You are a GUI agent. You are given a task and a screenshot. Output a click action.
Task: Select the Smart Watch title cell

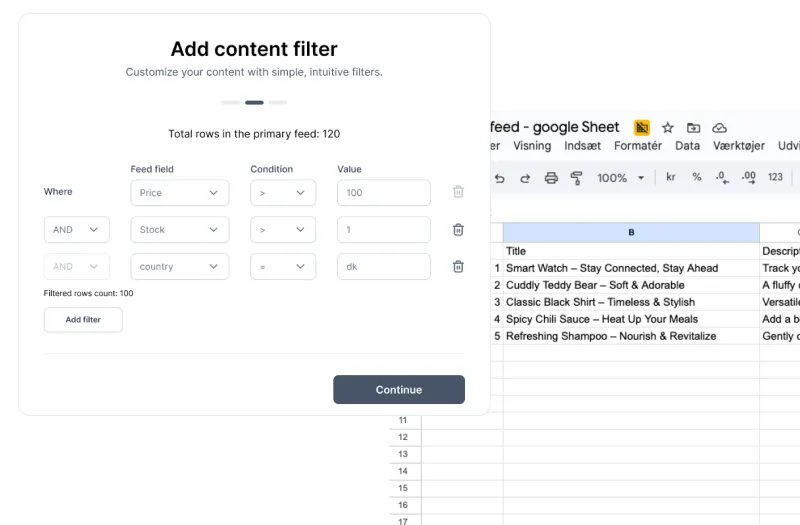point(631,268)
